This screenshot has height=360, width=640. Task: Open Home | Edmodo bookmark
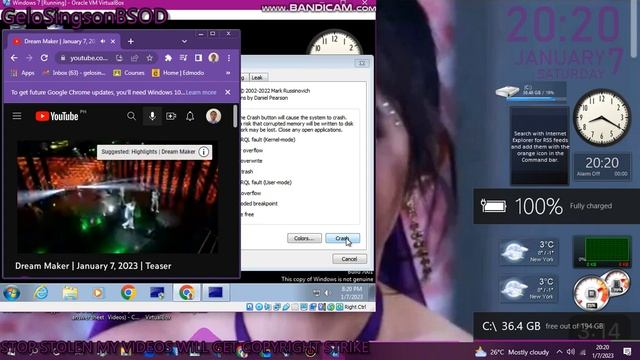[178, 73]
